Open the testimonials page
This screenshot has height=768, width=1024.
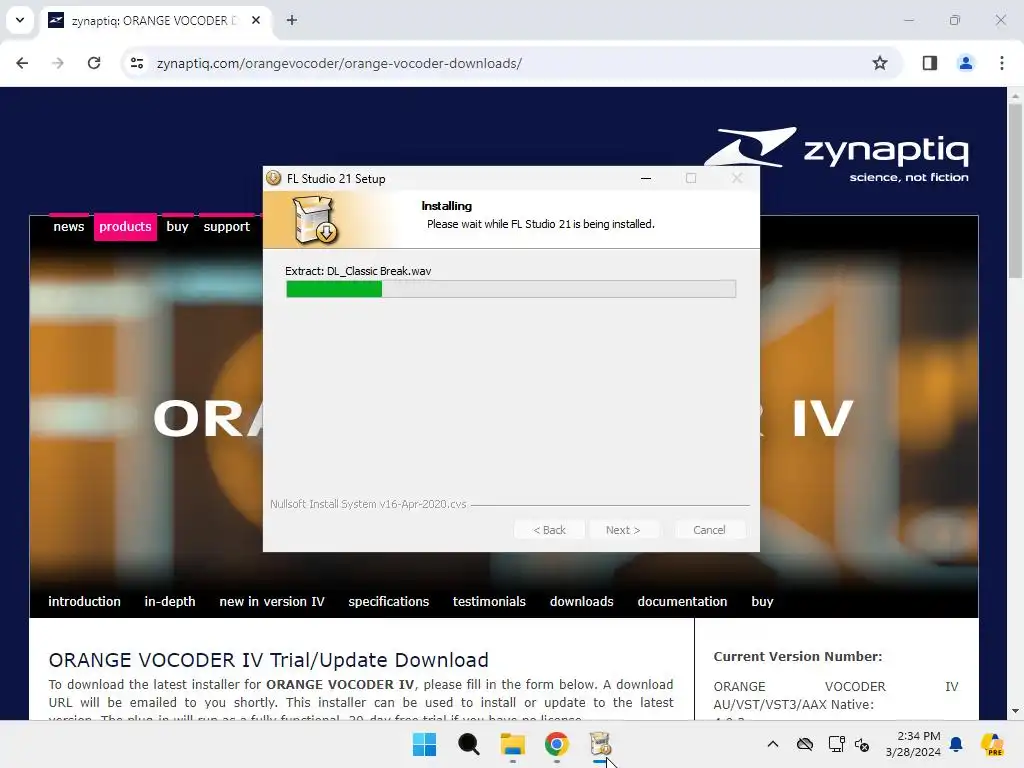pyautogui.click(x=489, y=601)
